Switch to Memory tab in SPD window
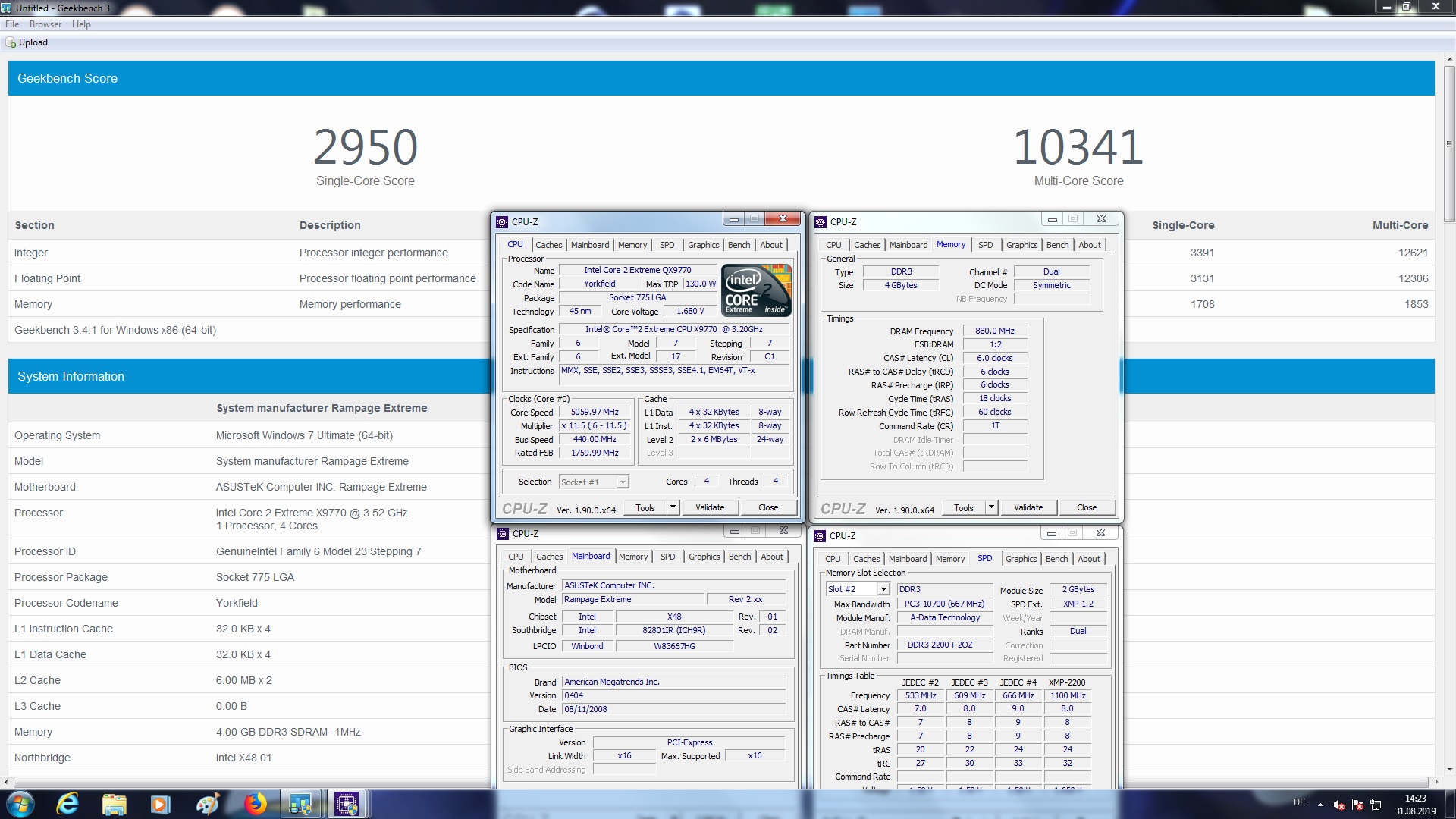The image size is (1456, 819). click(x=949, y=559)
